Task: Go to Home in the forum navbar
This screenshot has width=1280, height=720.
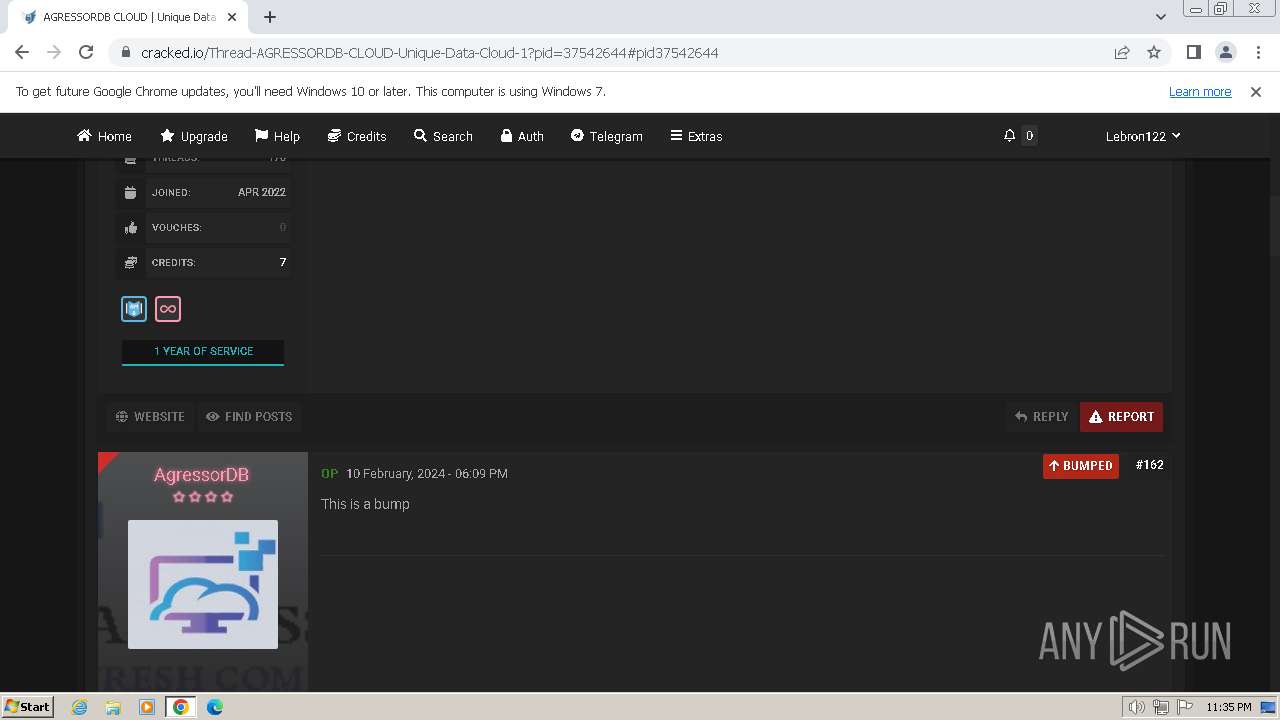Action: pyautogui.click(x=104, y=136)
